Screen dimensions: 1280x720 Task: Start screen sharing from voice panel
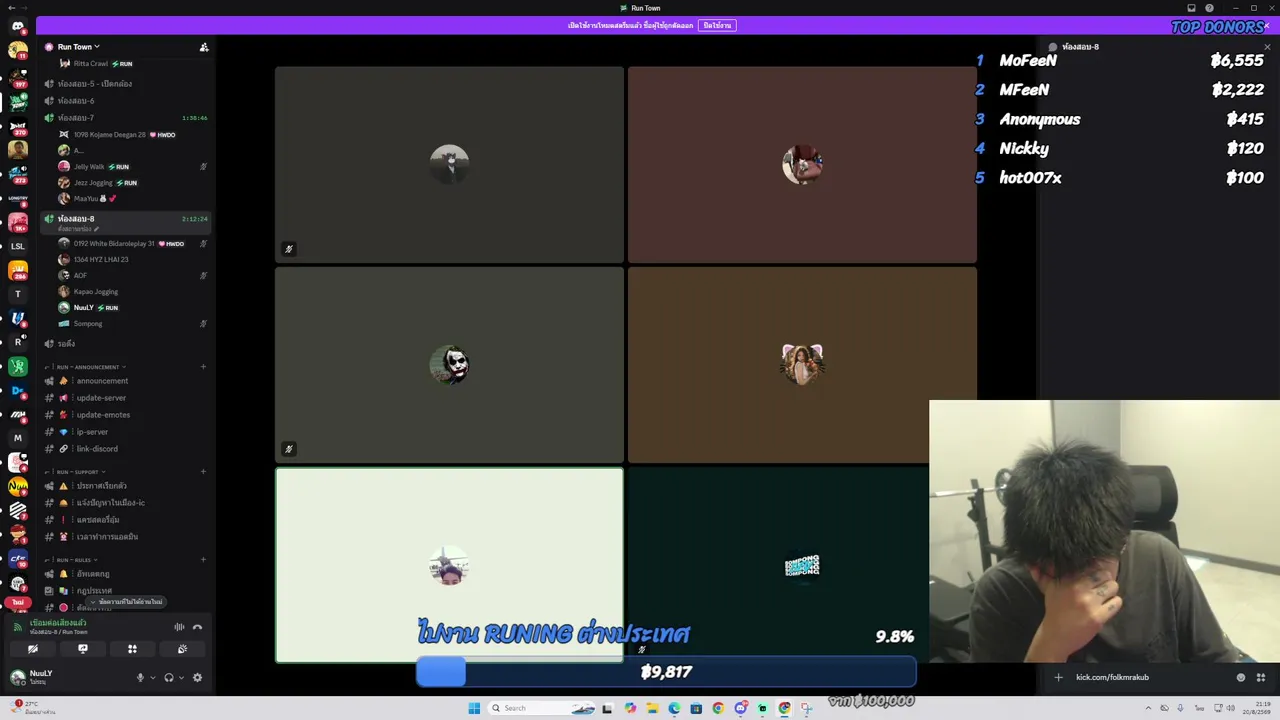tap(83, 649)
